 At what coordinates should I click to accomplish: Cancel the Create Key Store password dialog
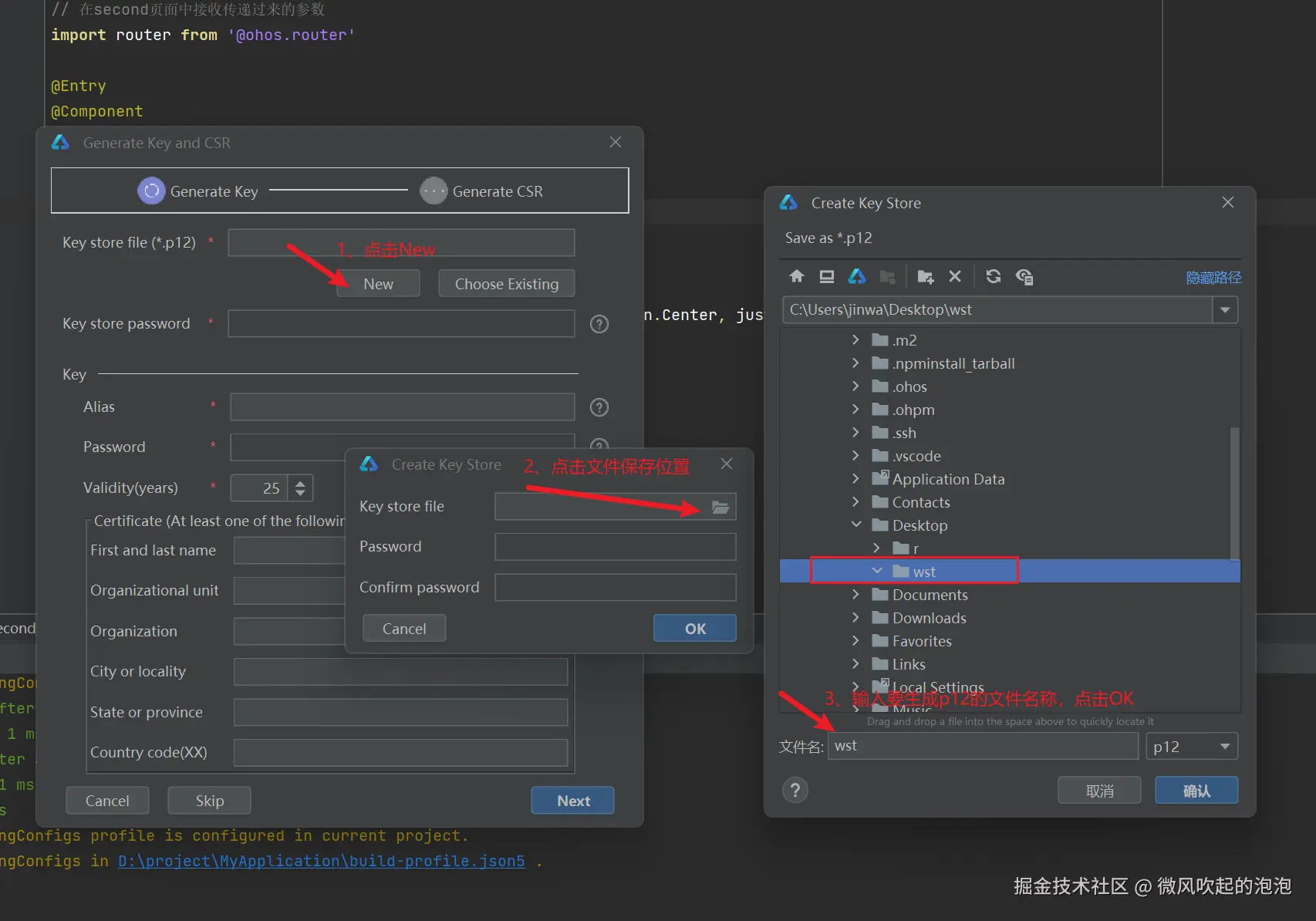pyautogui.click(x=404, y=629)
